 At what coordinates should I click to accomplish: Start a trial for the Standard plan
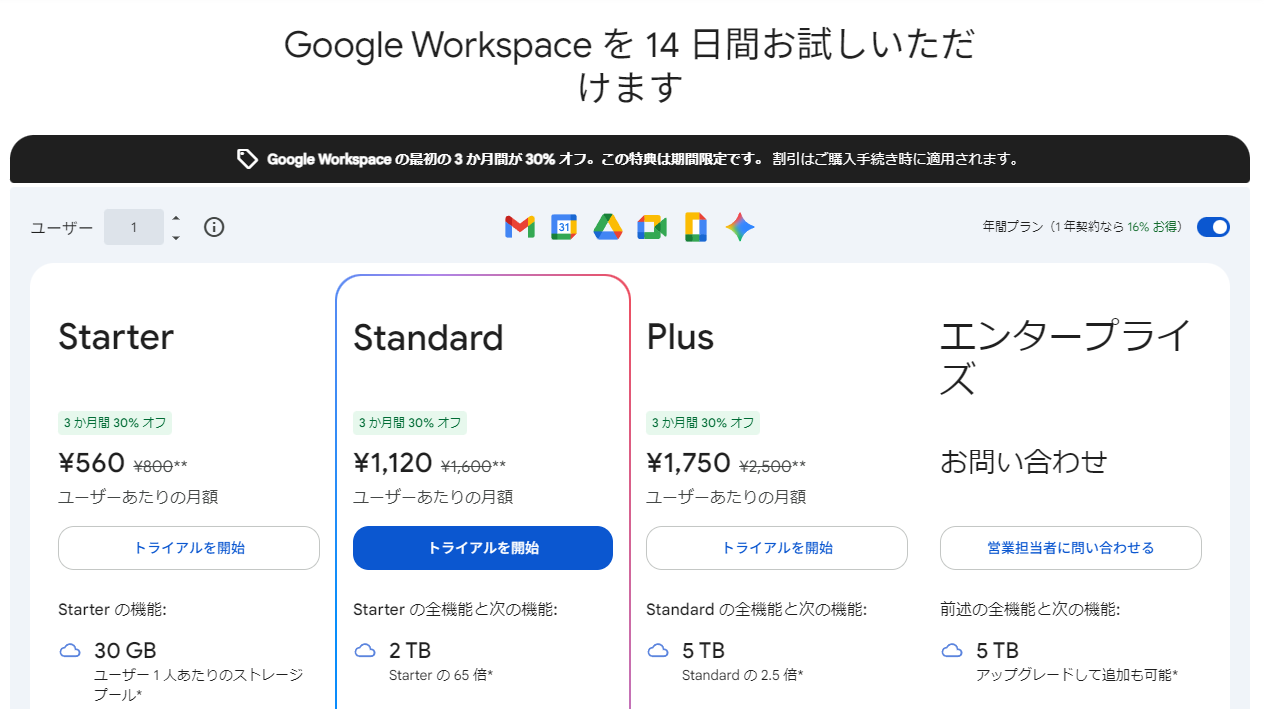pyautogui.click(x=482, y=548)
